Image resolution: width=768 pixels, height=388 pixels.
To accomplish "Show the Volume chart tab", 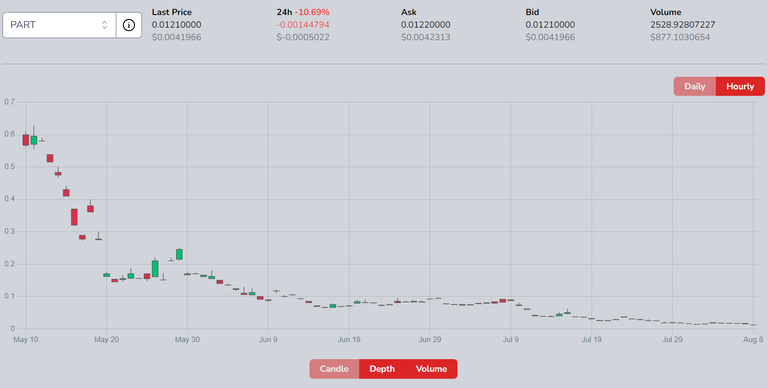I will (x=432, y=369).
